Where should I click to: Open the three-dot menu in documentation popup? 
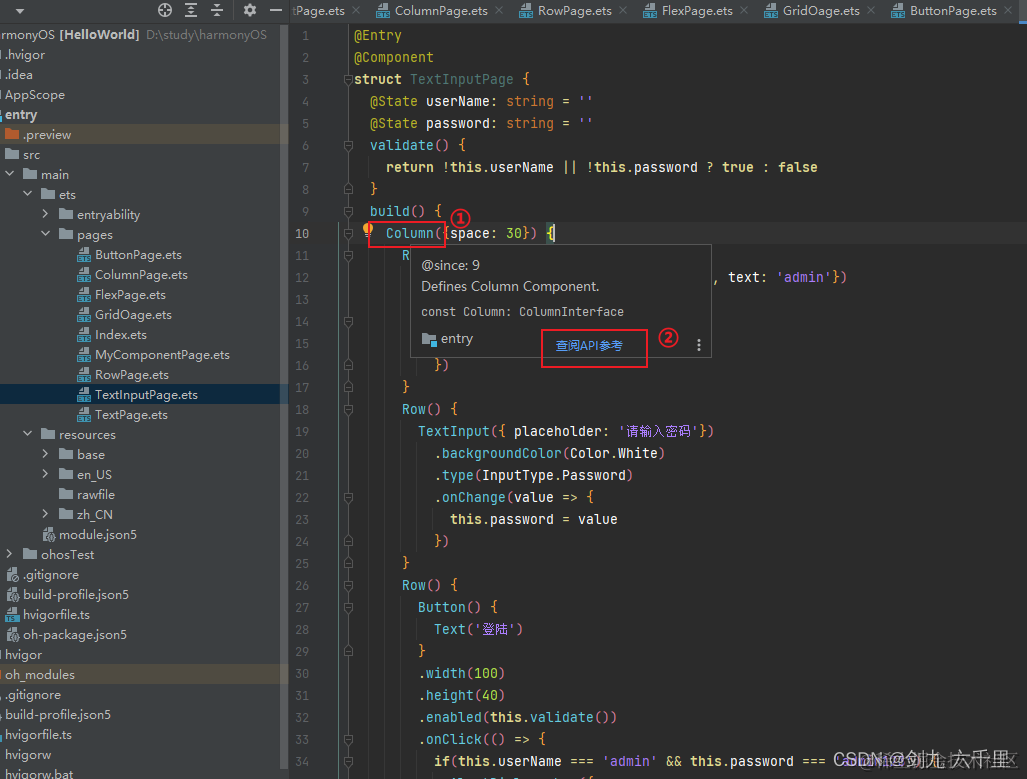coord(699,345)
